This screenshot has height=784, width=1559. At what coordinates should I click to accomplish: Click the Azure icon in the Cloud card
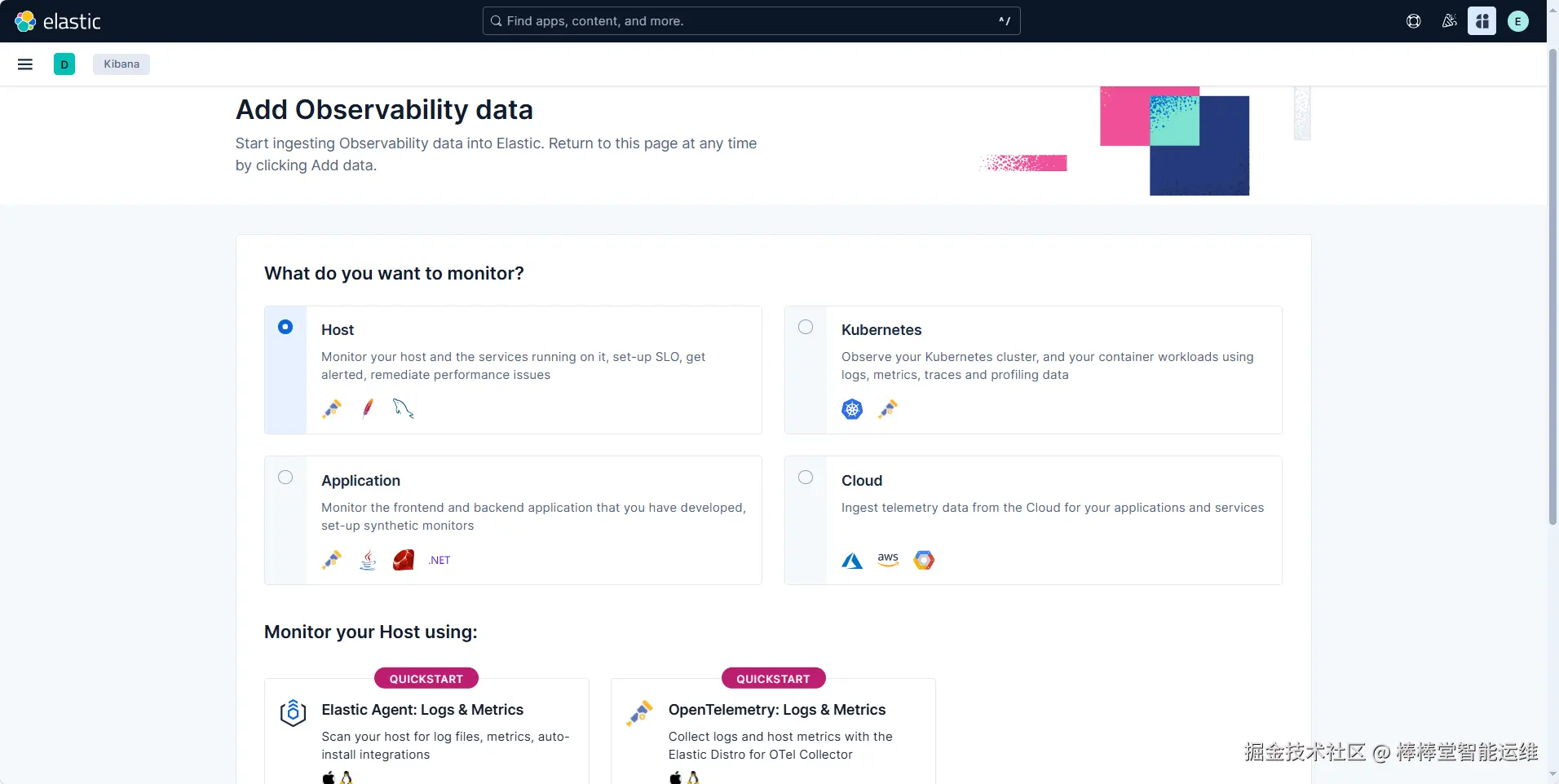[852, 560]
